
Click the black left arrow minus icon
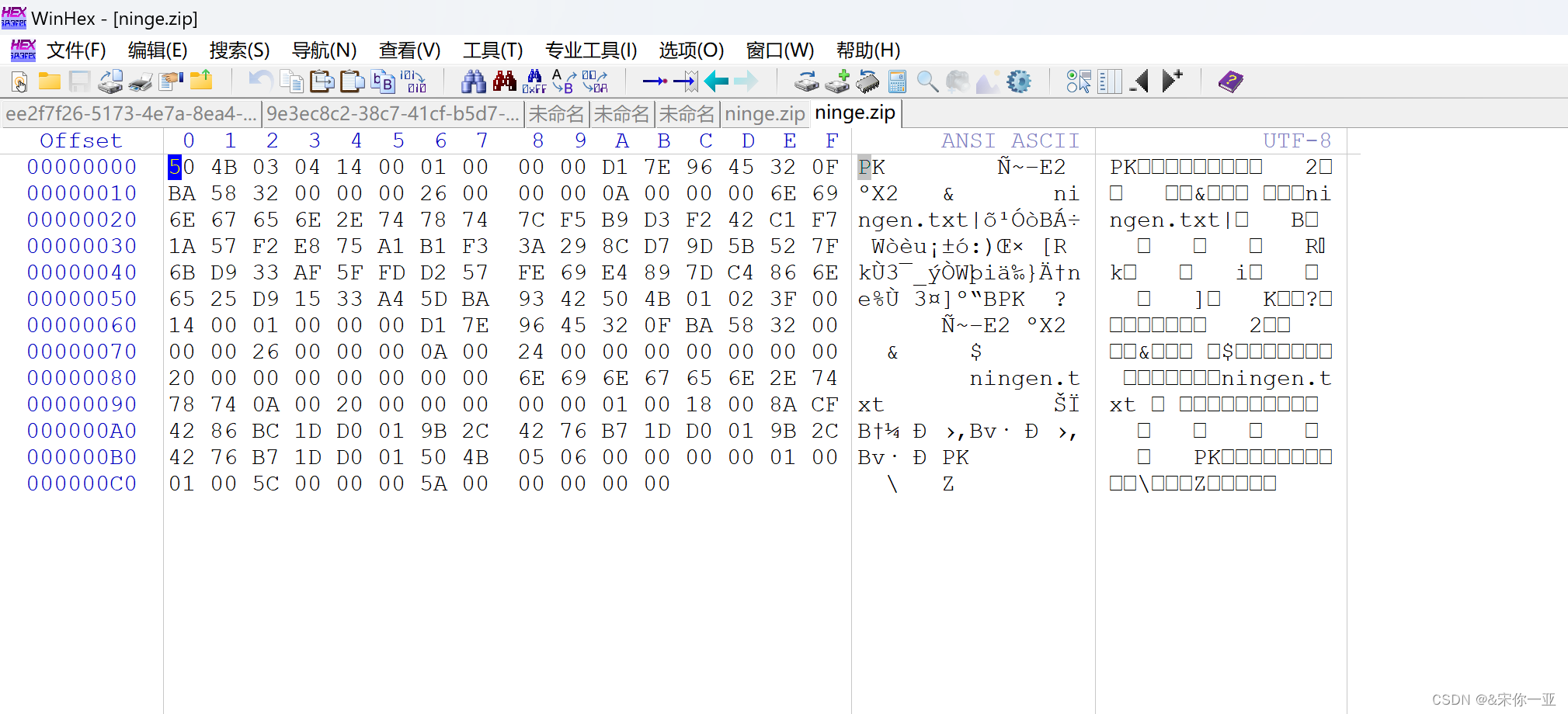tap(1139, 81)
